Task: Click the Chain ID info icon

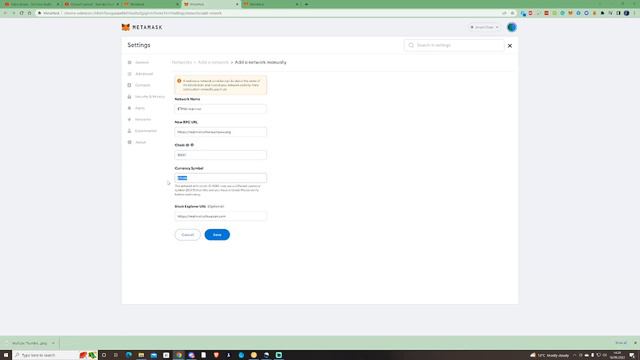Action: coord(192,145)
